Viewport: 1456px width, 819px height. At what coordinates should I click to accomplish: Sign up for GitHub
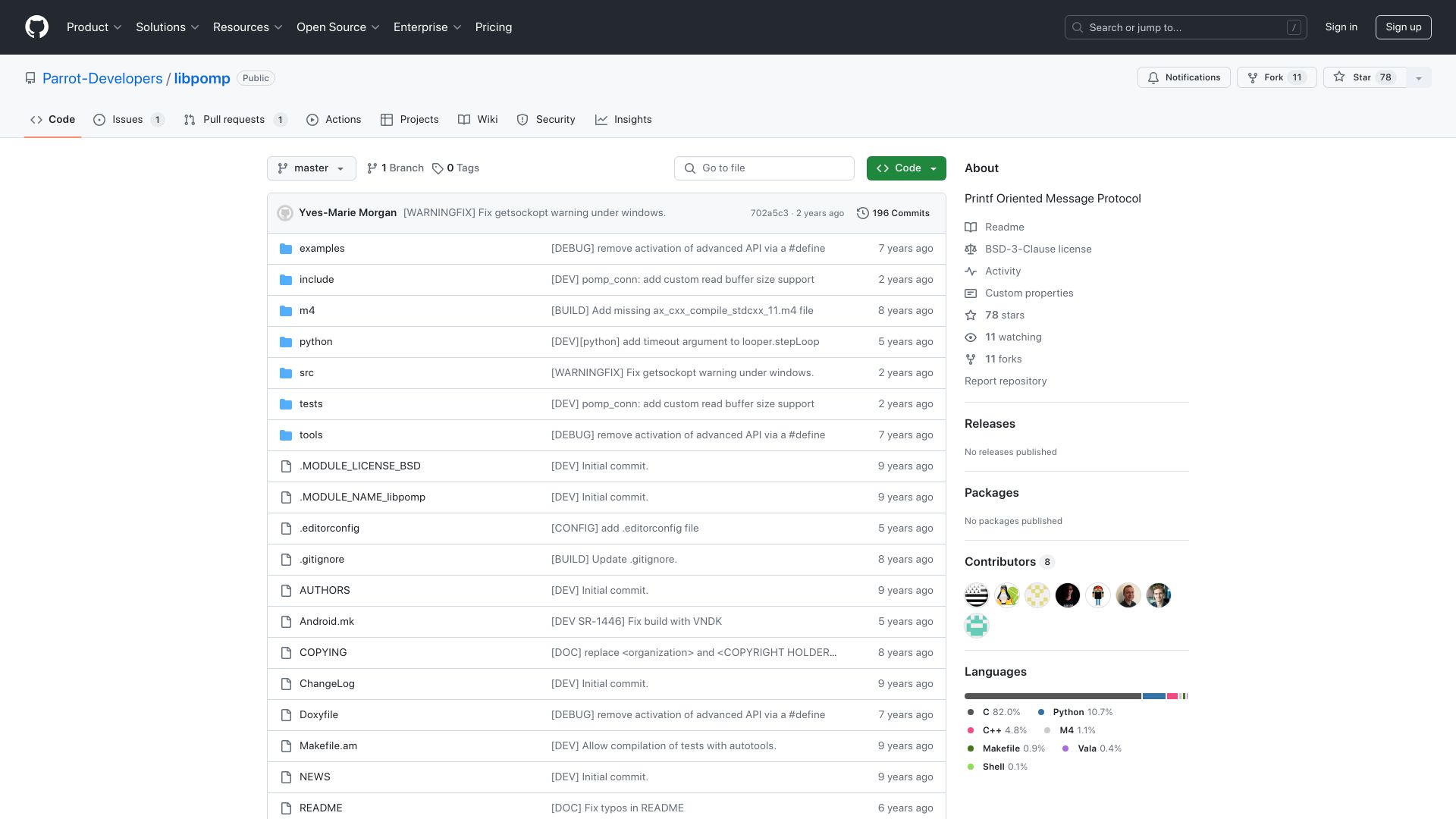pos(1404,27)
